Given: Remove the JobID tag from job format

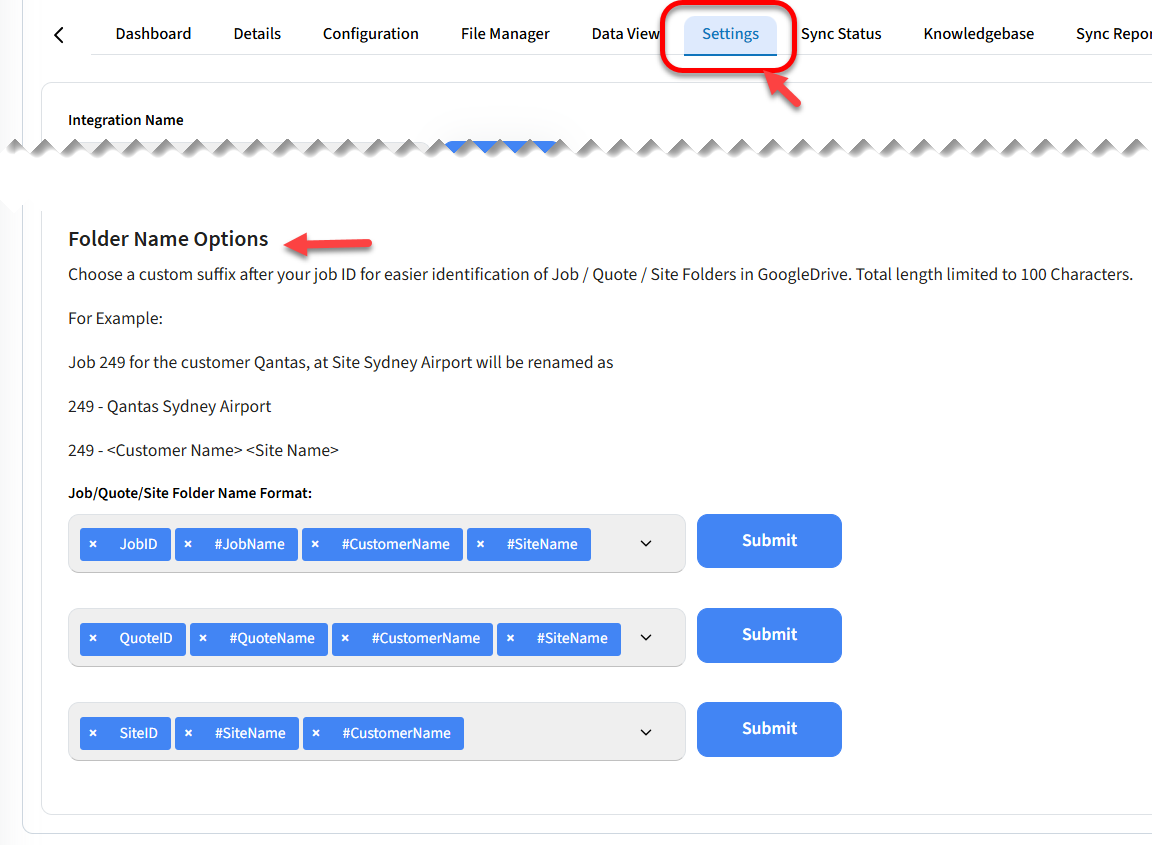Looking at the screenshot, I should click(x=93, y=544).
